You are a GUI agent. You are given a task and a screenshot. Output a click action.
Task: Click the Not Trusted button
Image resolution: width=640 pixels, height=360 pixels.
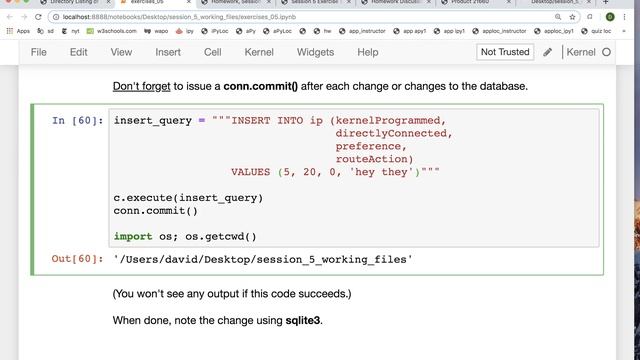click(x=505, y=52)
